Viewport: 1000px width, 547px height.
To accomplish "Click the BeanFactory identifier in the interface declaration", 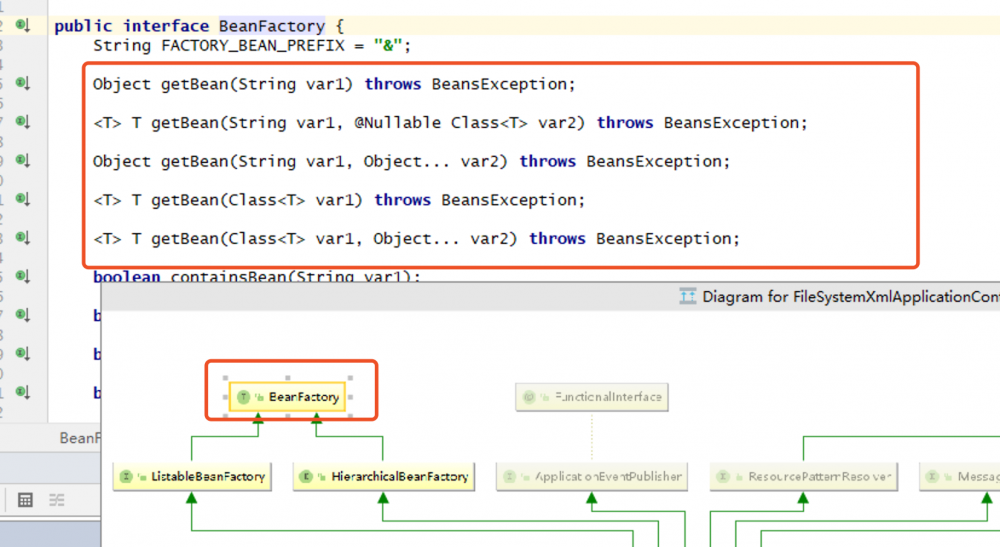I will coord(272,26).
